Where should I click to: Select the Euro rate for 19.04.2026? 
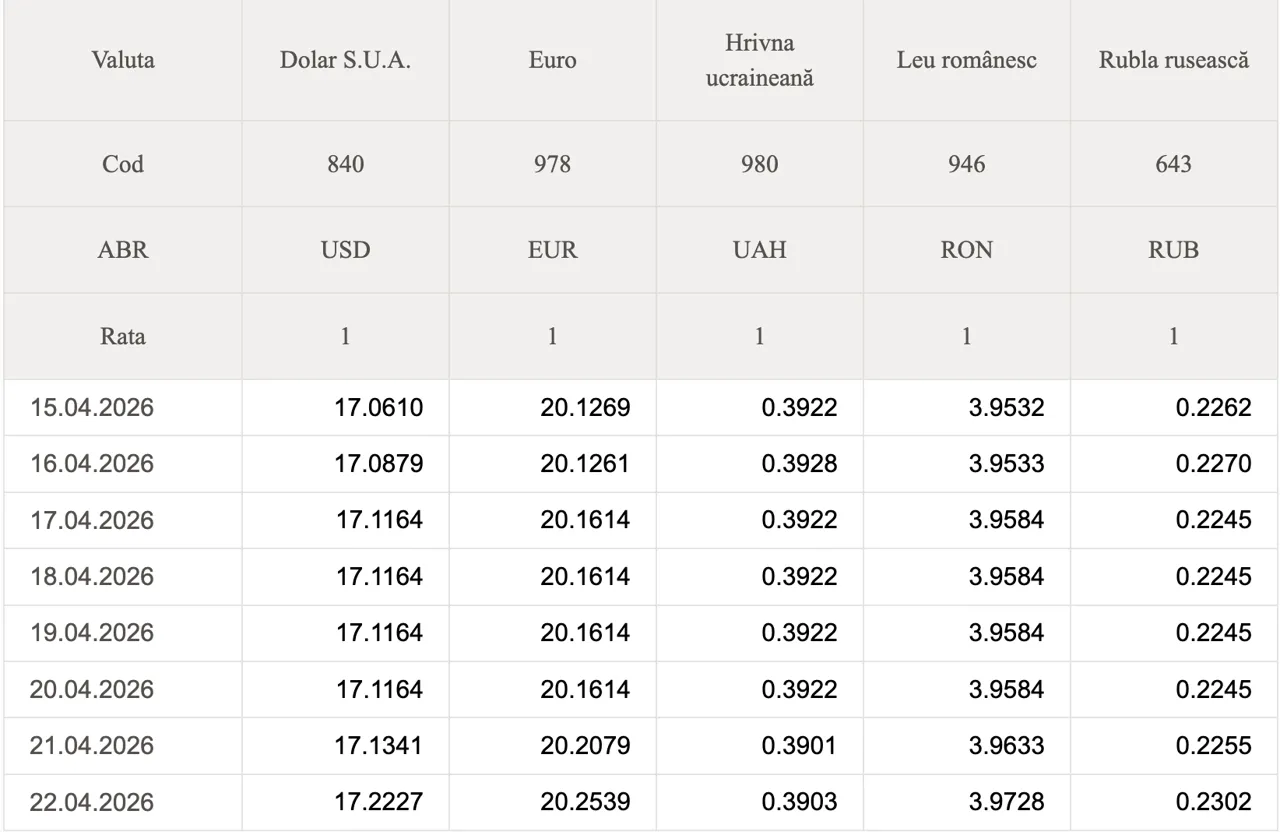coord(585,633)
